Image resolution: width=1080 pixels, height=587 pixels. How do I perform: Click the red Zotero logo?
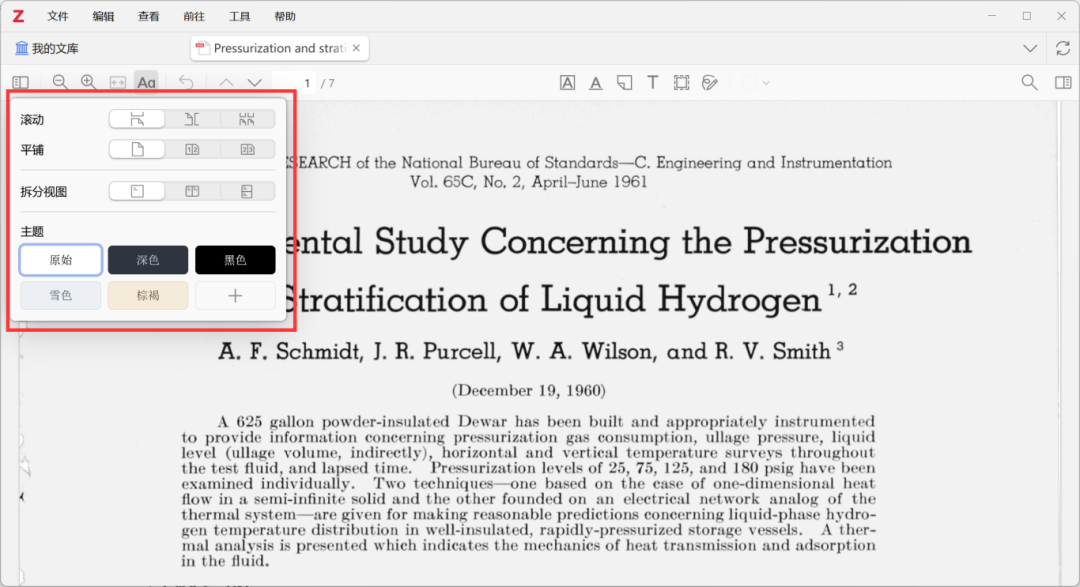click(x=19, y=16)
